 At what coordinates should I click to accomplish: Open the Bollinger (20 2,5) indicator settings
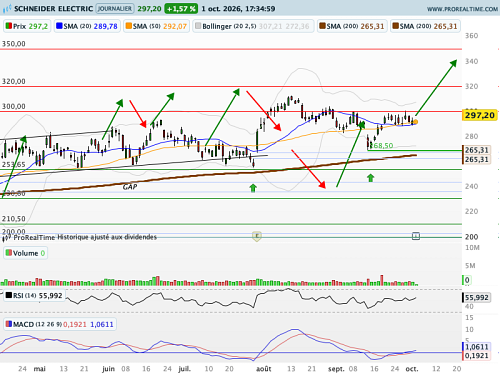pos(253,26)
